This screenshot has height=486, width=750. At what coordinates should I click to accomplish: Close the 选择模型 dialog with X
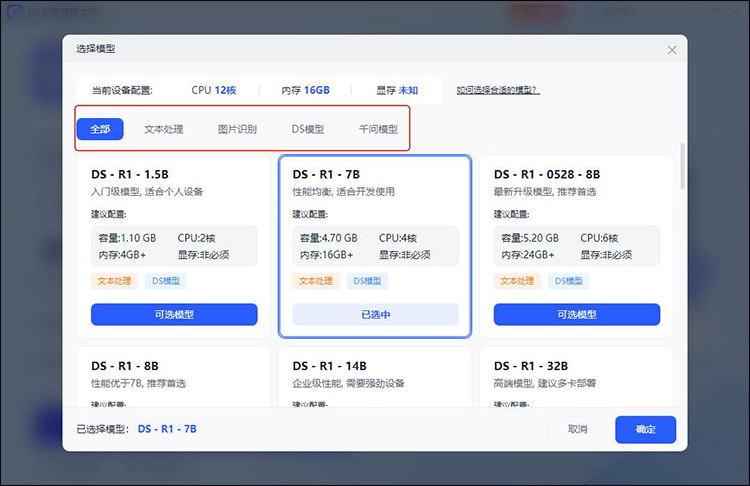click(672, 50)
